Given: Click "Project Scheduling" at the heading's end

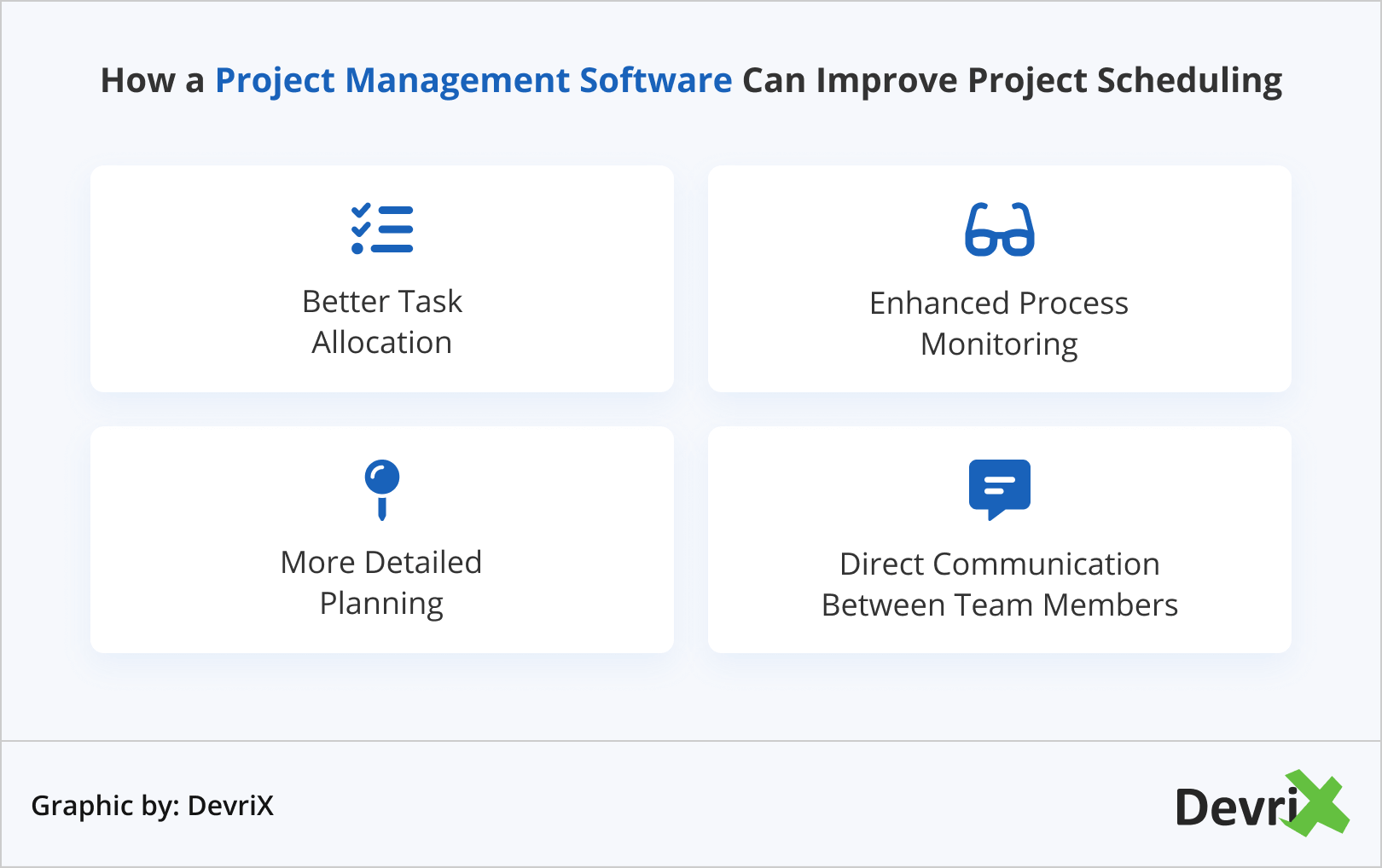Looking at the screenshot, I should coord(1124,80).
